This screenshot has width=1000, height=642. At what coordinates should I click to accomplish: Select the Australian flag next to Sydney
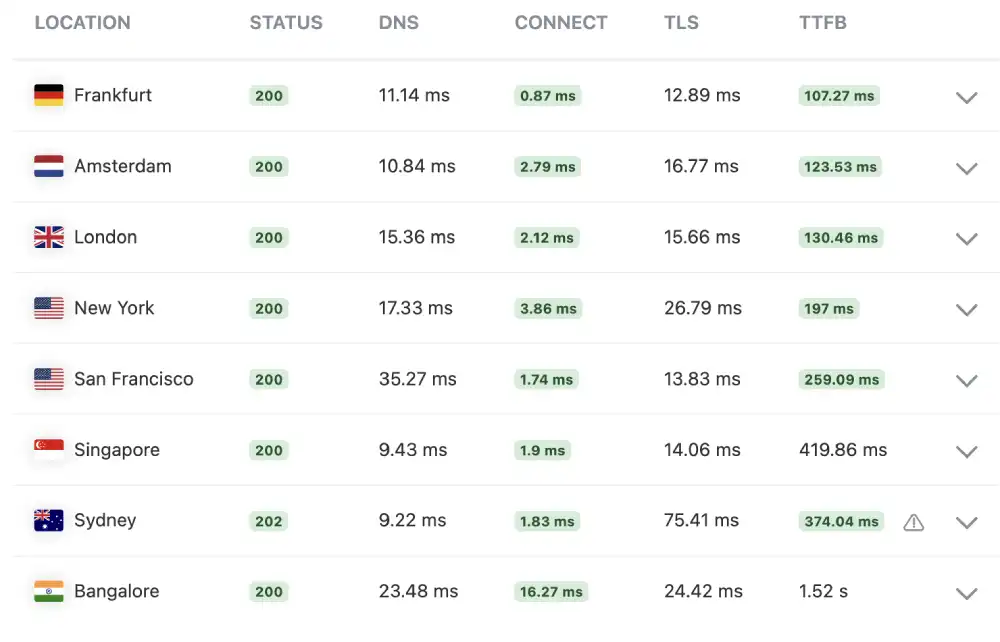[x=51, y=521]
